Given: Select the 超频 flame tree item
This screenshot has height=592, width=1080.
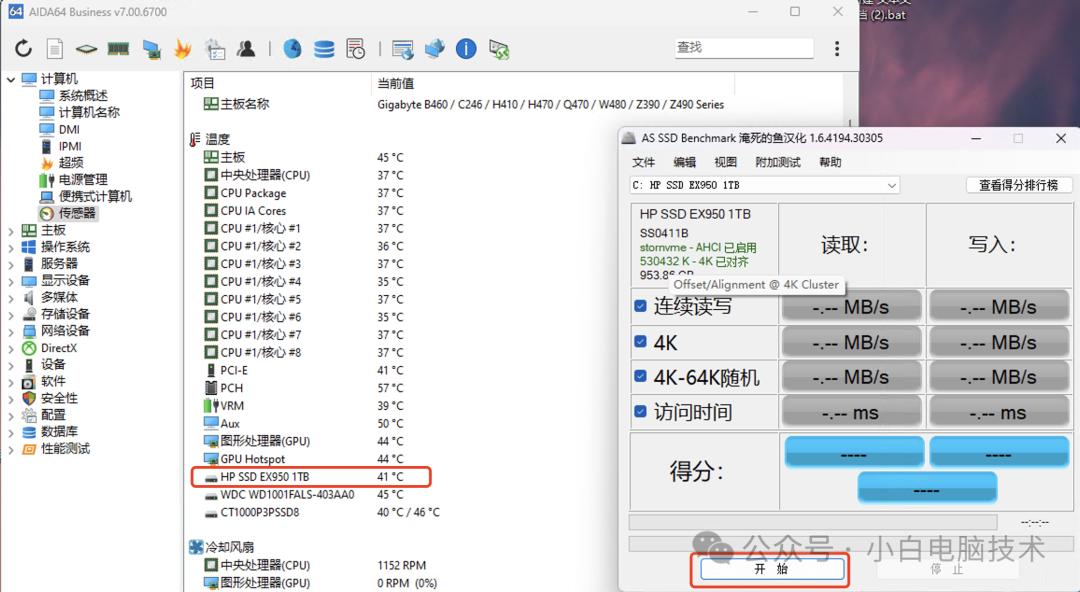Looking at the screenshot, I should (71, 163).
